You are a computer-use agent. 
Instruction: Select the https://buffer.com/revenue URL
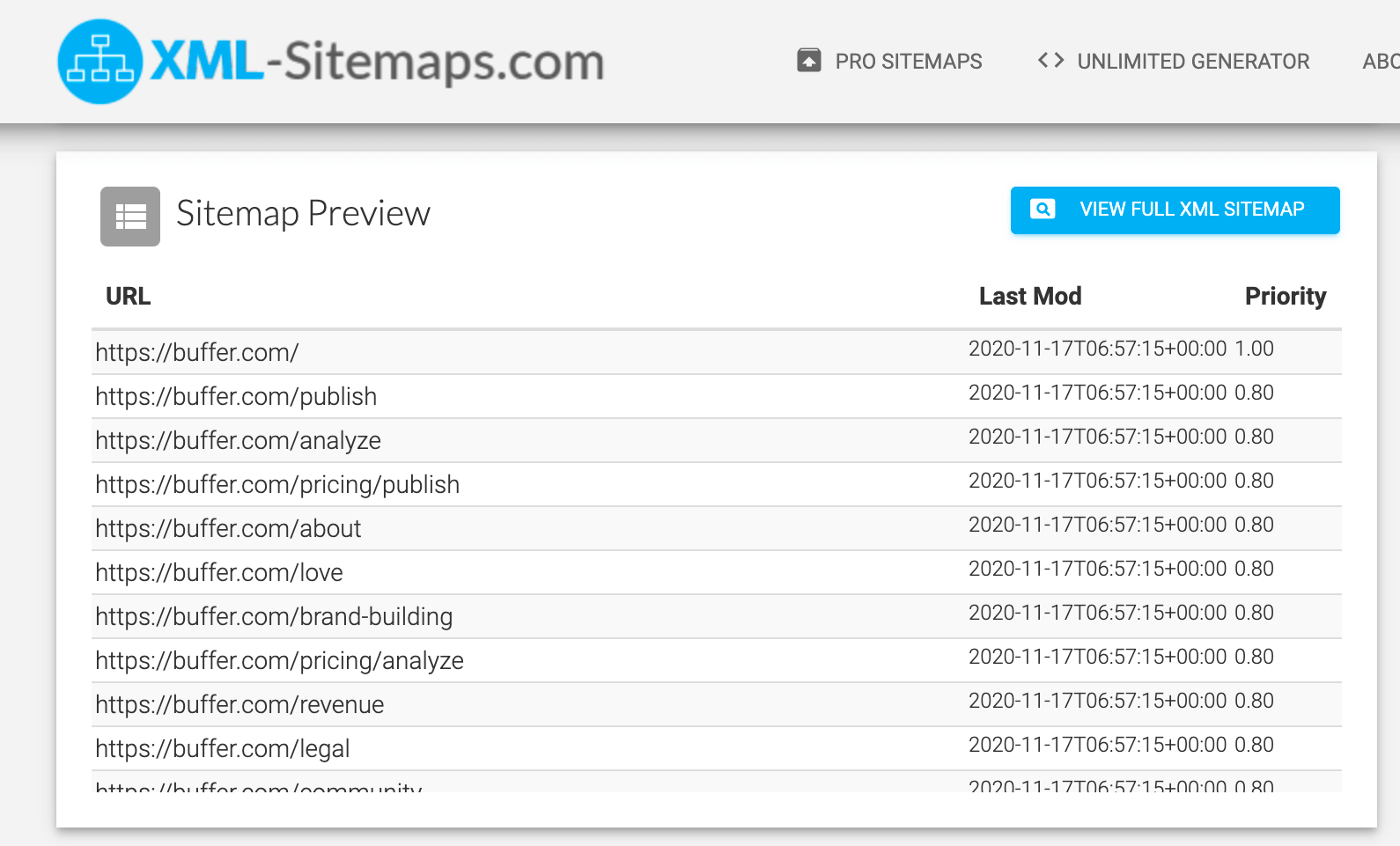point(239,705)
